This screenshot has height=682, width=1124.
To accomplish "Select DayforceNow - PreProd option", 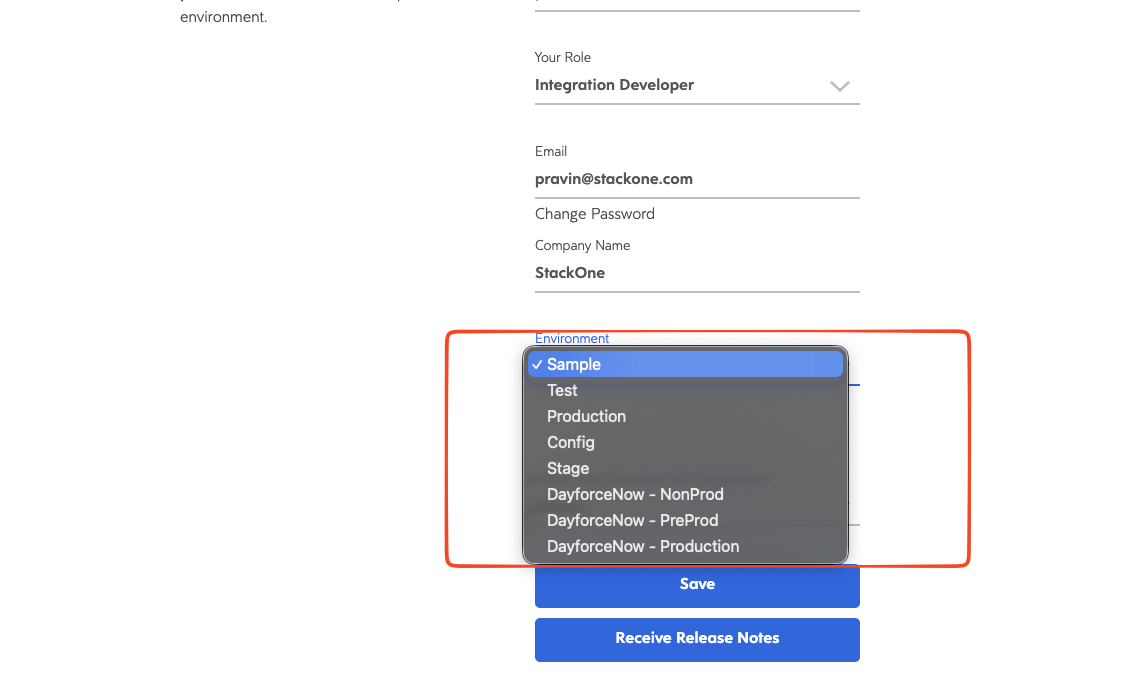I will coord(685,520).
